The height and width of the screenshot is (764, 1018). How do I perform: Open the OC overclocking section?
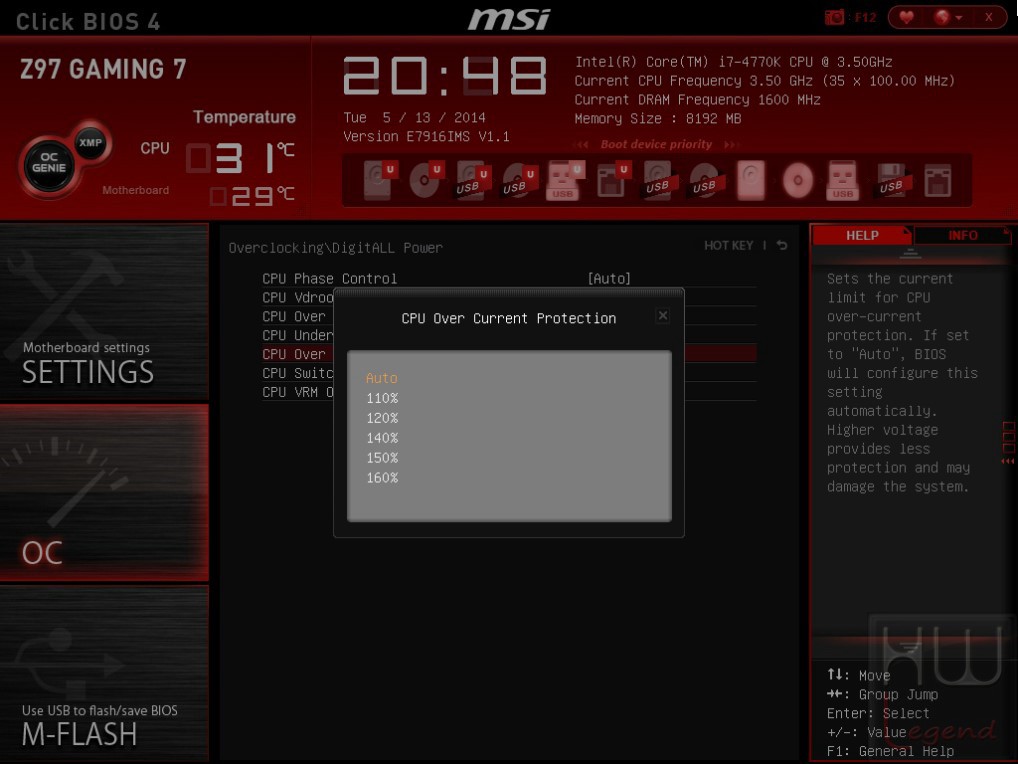[104, 492]
